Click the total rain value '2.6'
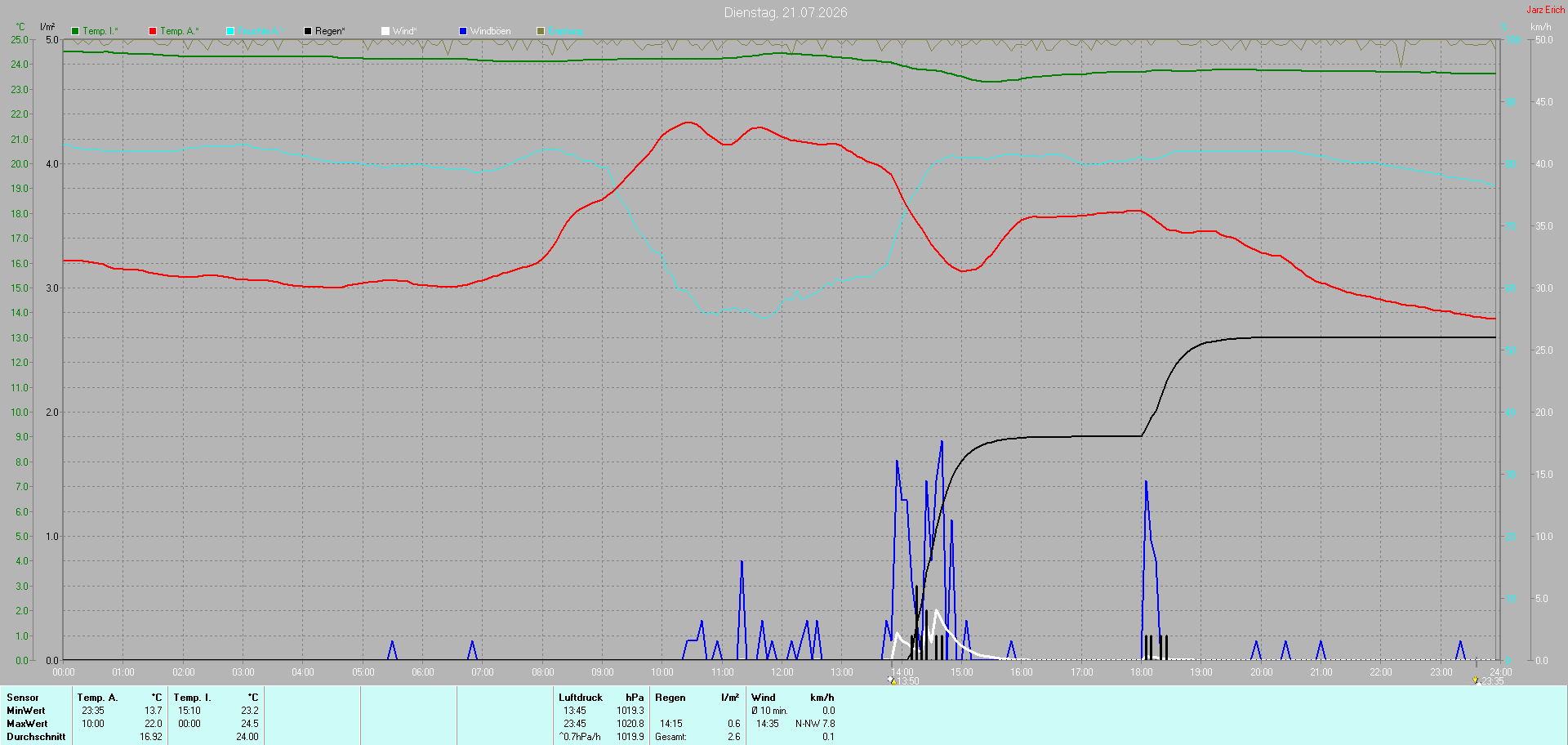Viewport: 1568px width, 745px height. tap(734, 737)
